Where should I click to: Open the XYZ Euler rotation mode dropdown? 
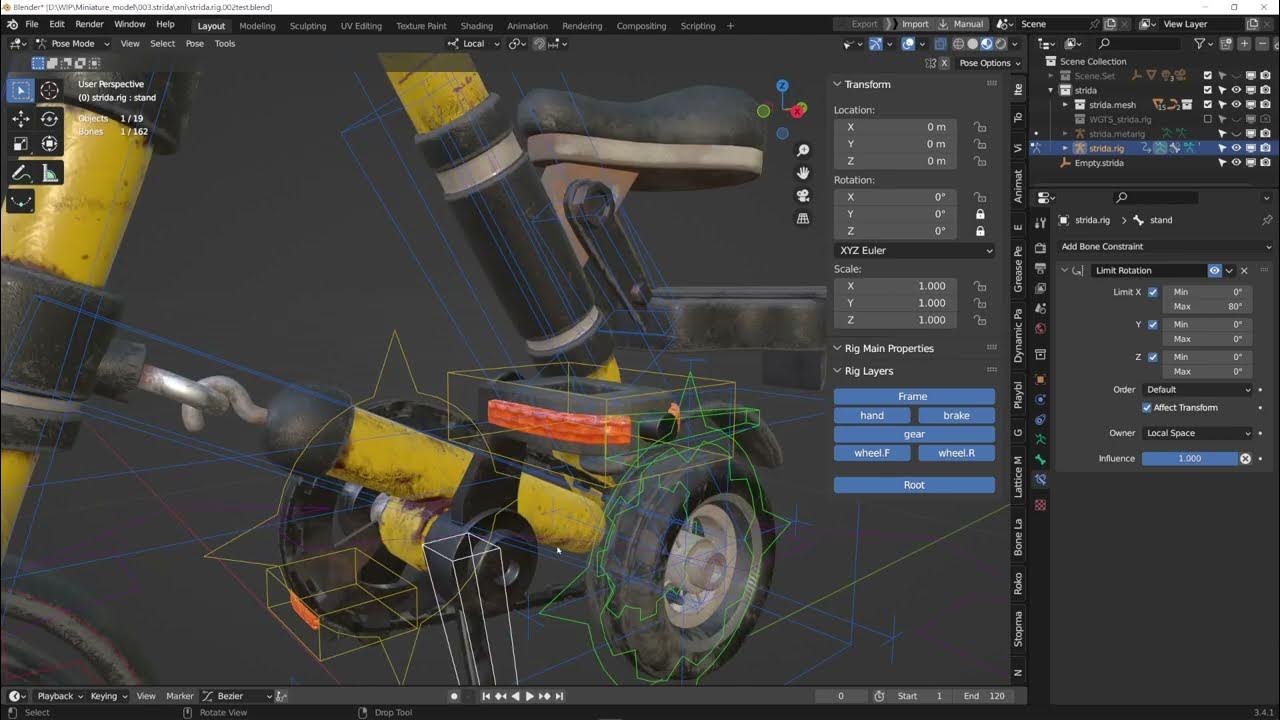click(915, 251)
